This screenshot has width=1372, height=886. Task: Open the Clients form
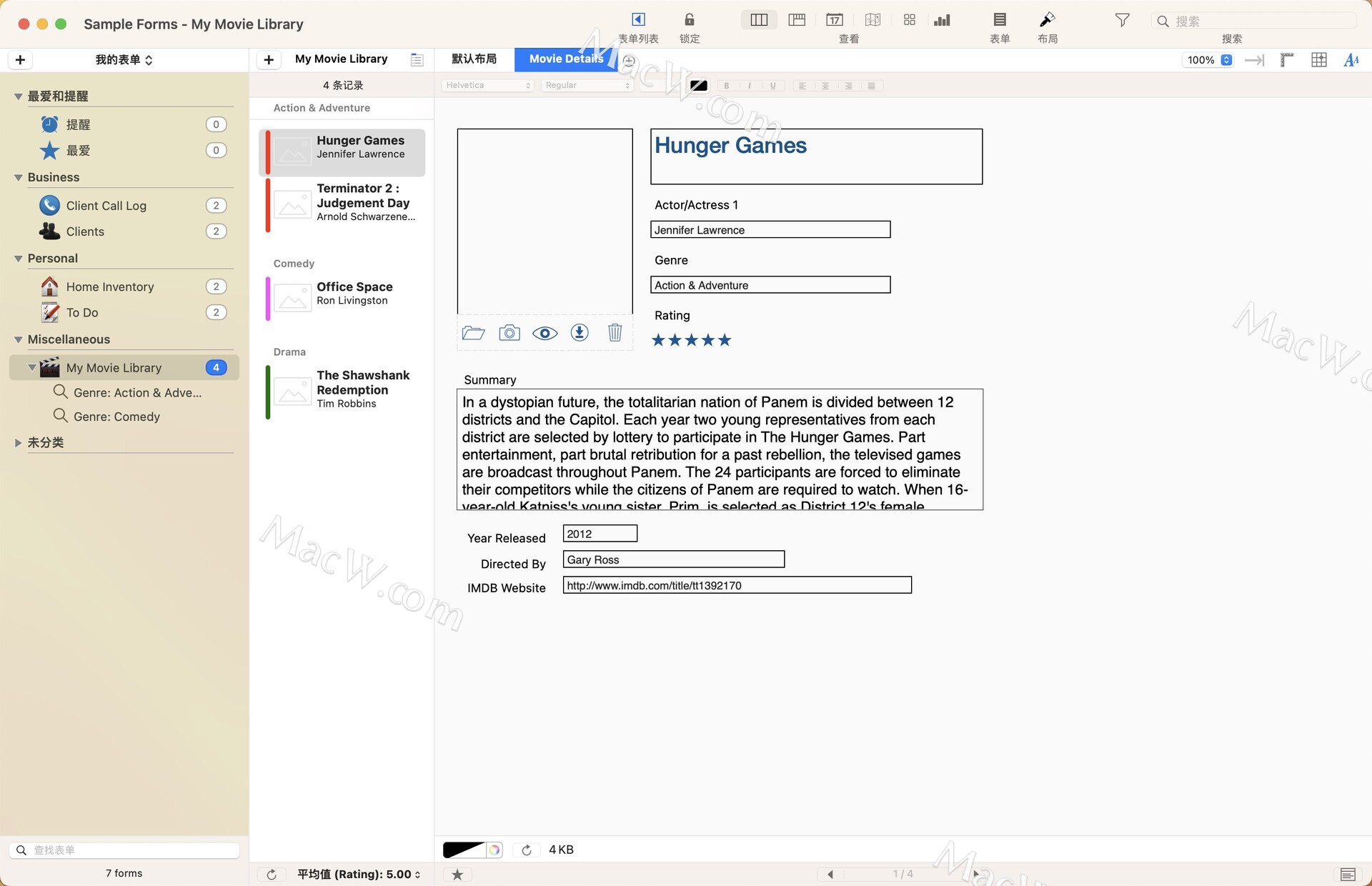(133, 232)
